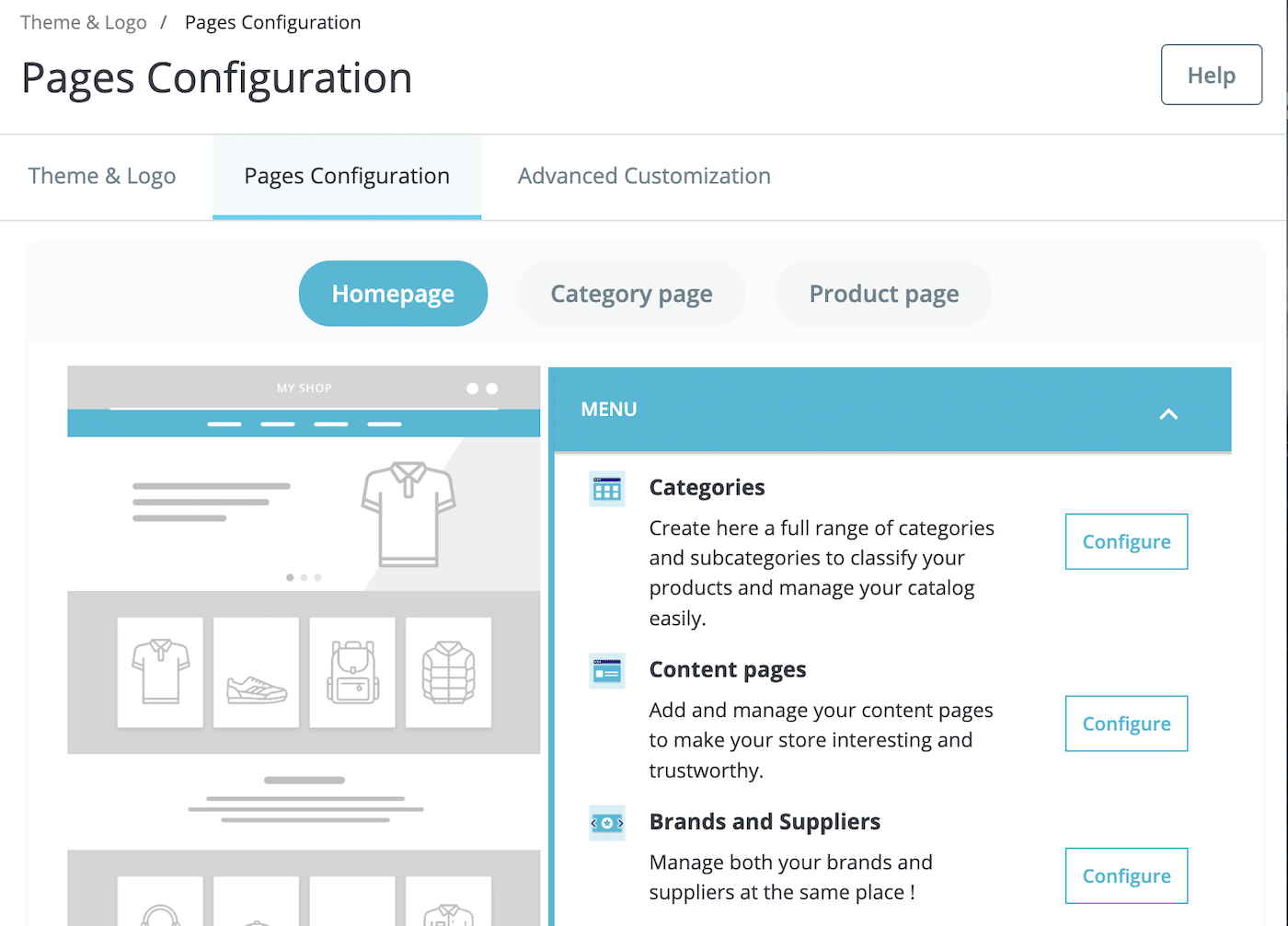Open the Advanced Customization tab
The image size is (1288, 926).
644,175
